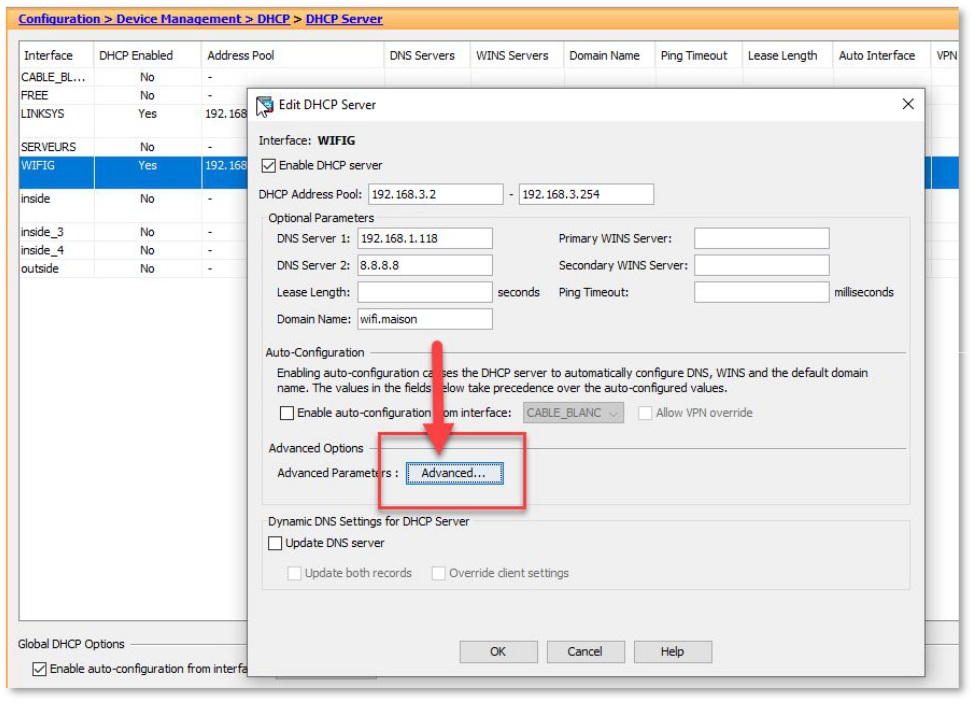Screen dimensions: 976x705
Task: Click the DHCP breadcrumb link
Action: (273, 19)
